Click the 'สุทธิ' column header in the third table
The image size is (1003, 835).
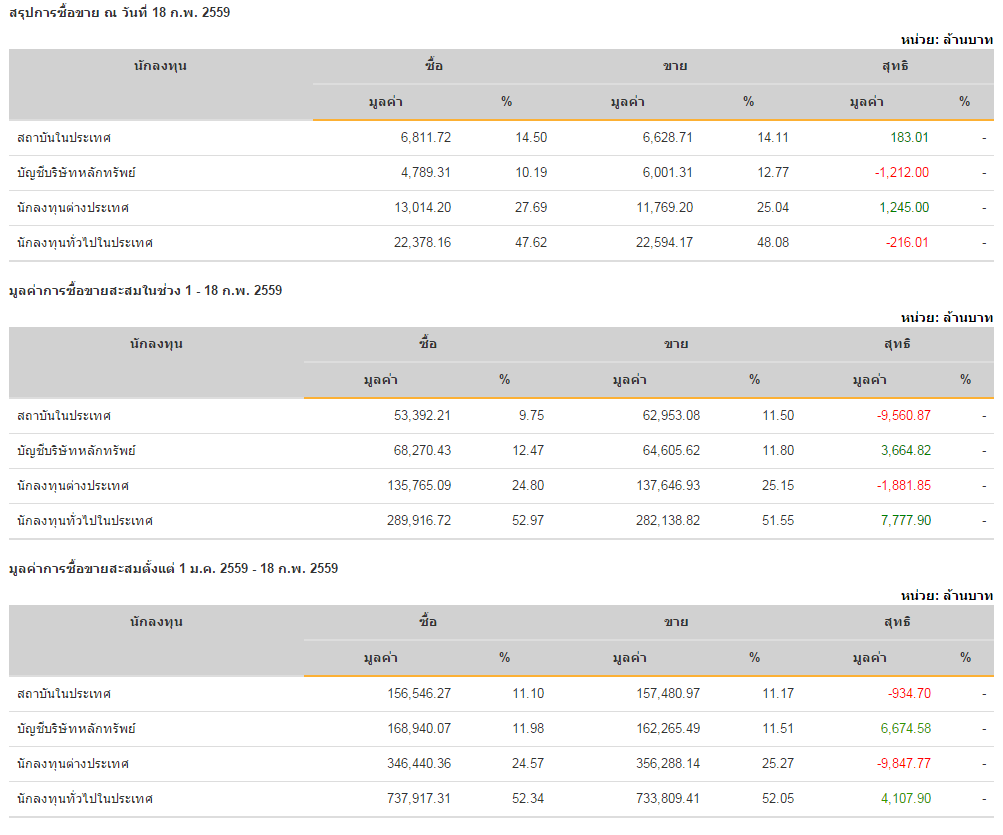click(897, 622)
